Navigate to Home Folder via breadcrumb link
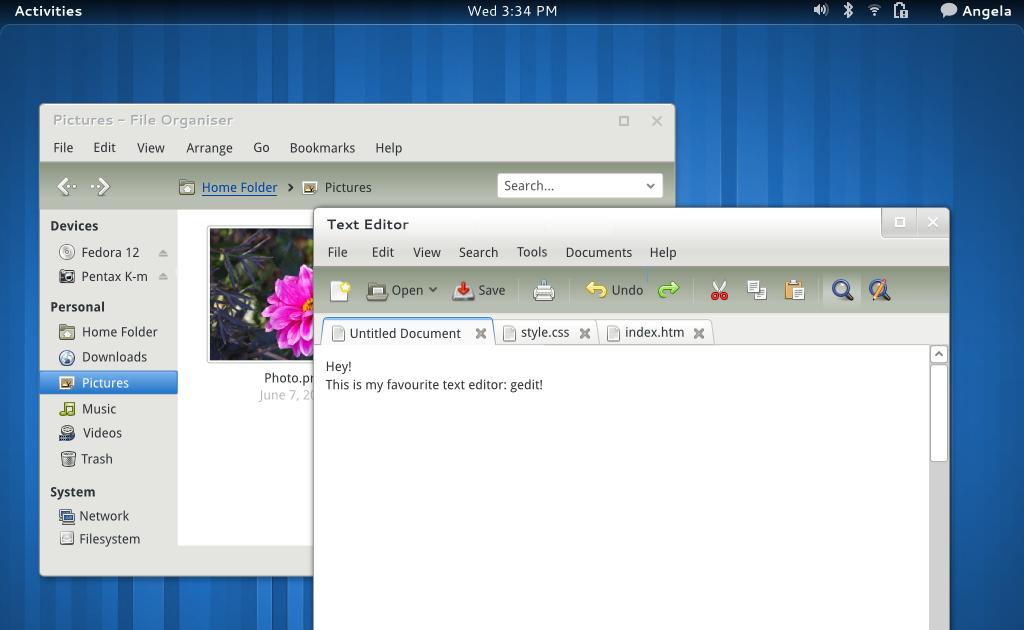This screenshot has width=1024, height=630. pyautogui.click(x=239, y=187)
